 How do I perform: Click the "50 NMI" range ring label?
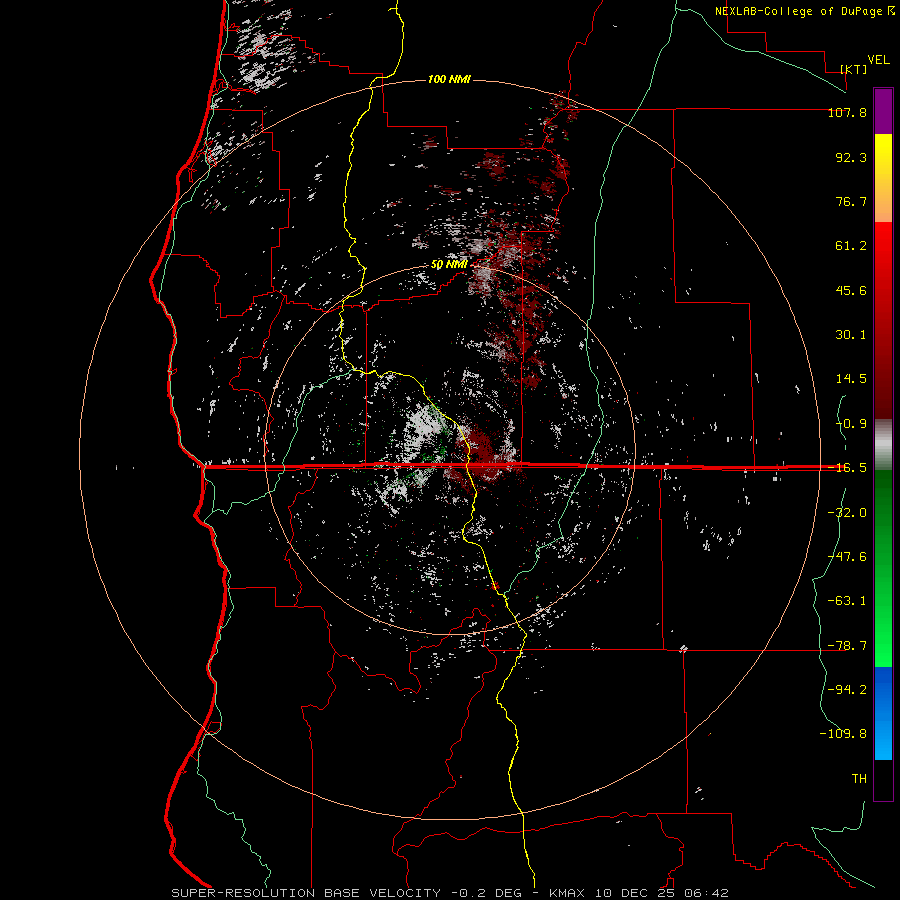click(x=449, y=265)
